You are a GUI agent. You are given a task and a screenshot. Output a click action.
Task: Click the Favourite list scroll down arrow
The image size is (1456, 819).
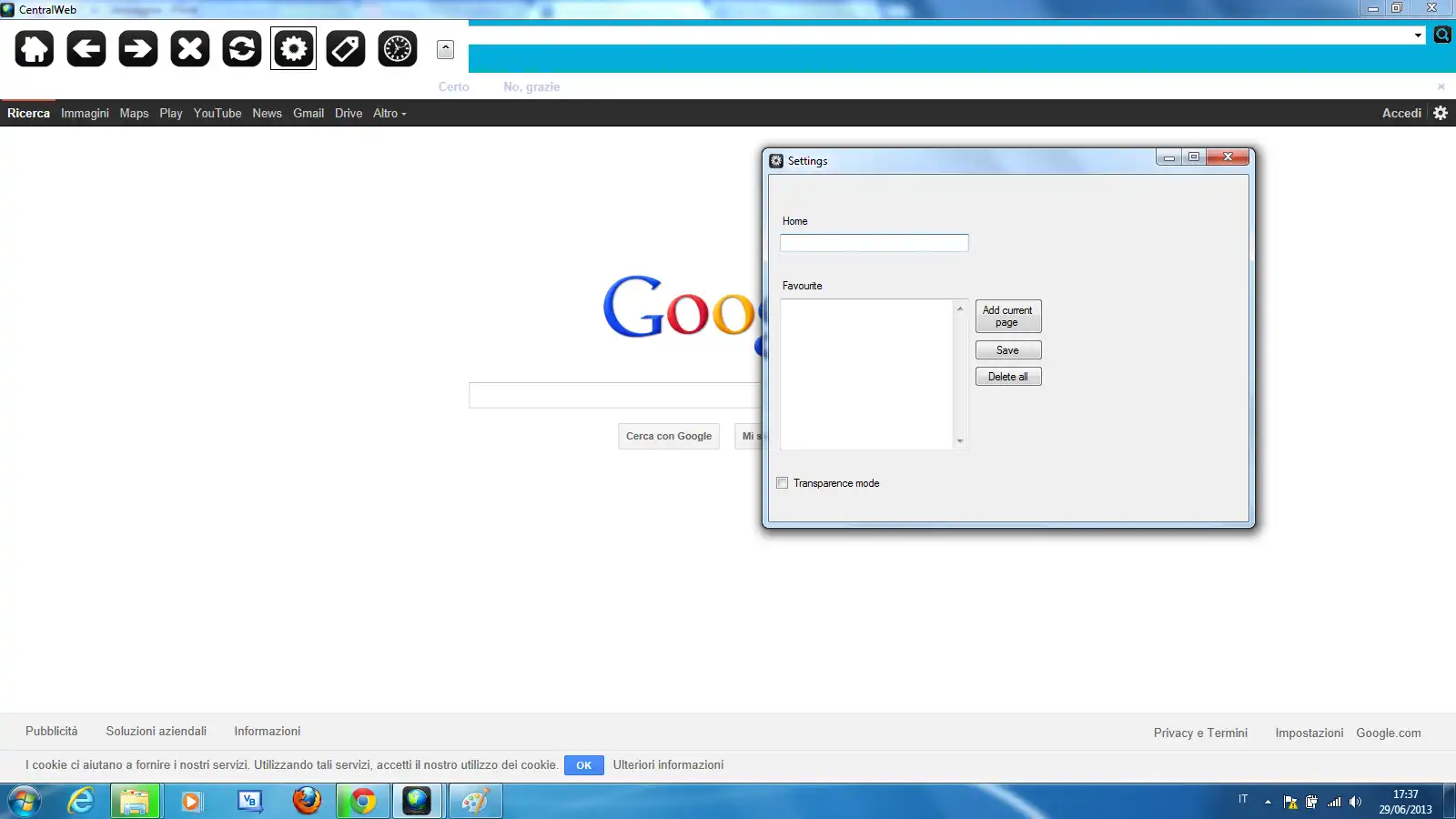click(960, 441)
